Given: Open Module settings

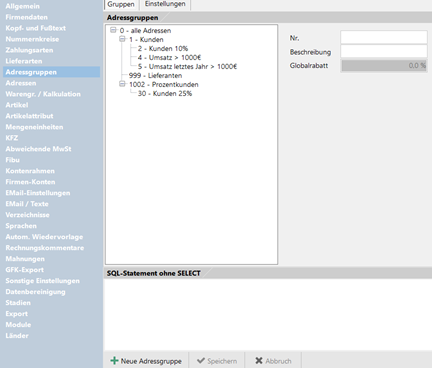Looking at the screenshot, I should pos(18,325).
